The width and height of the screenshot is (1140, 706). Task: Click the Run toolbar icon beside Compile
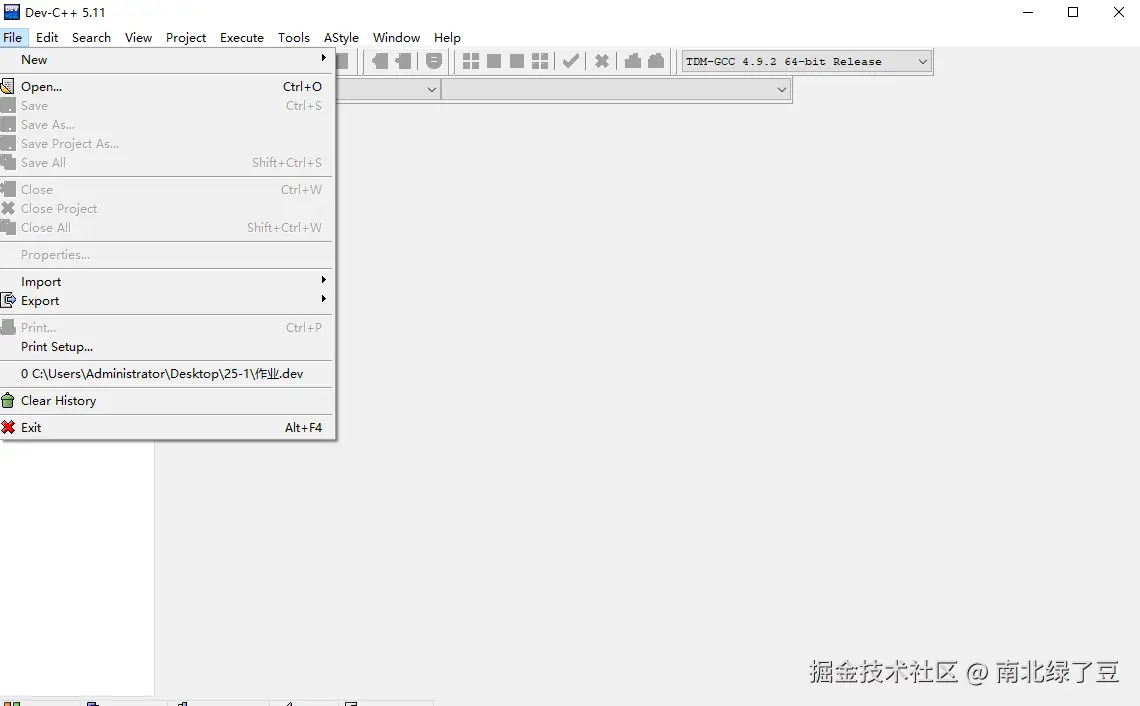pos(494,61)
